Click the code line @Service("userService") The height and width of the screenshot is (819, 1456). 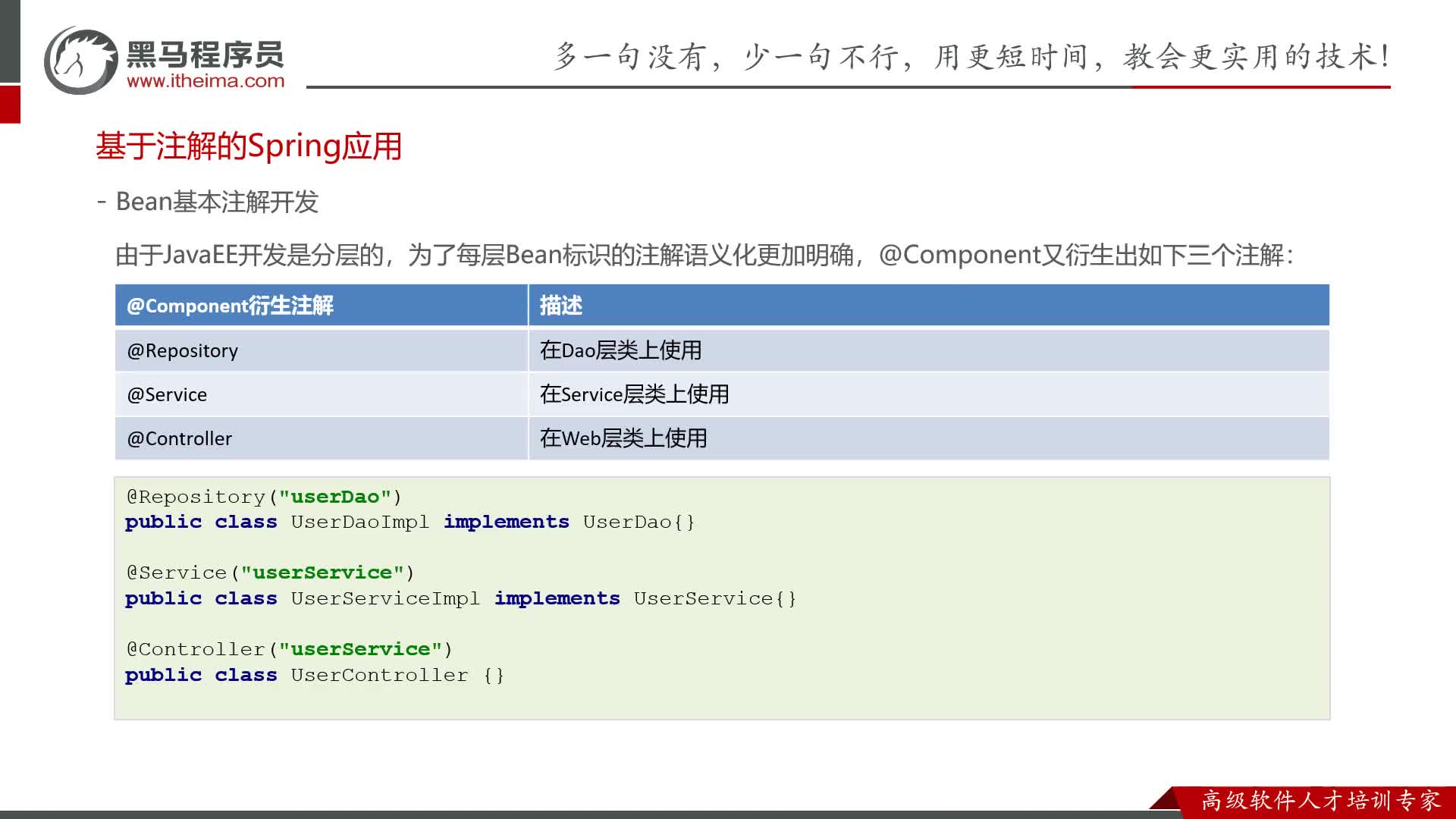tap(270, 573)
